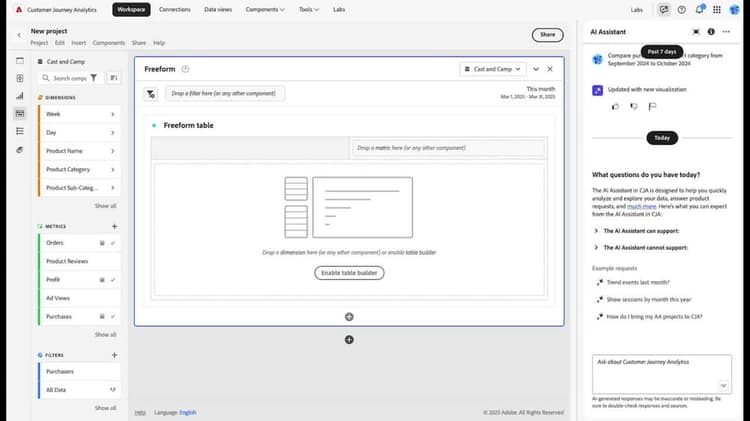Click the Search components field
Viewport: 750px width, 421px height.
70,78
